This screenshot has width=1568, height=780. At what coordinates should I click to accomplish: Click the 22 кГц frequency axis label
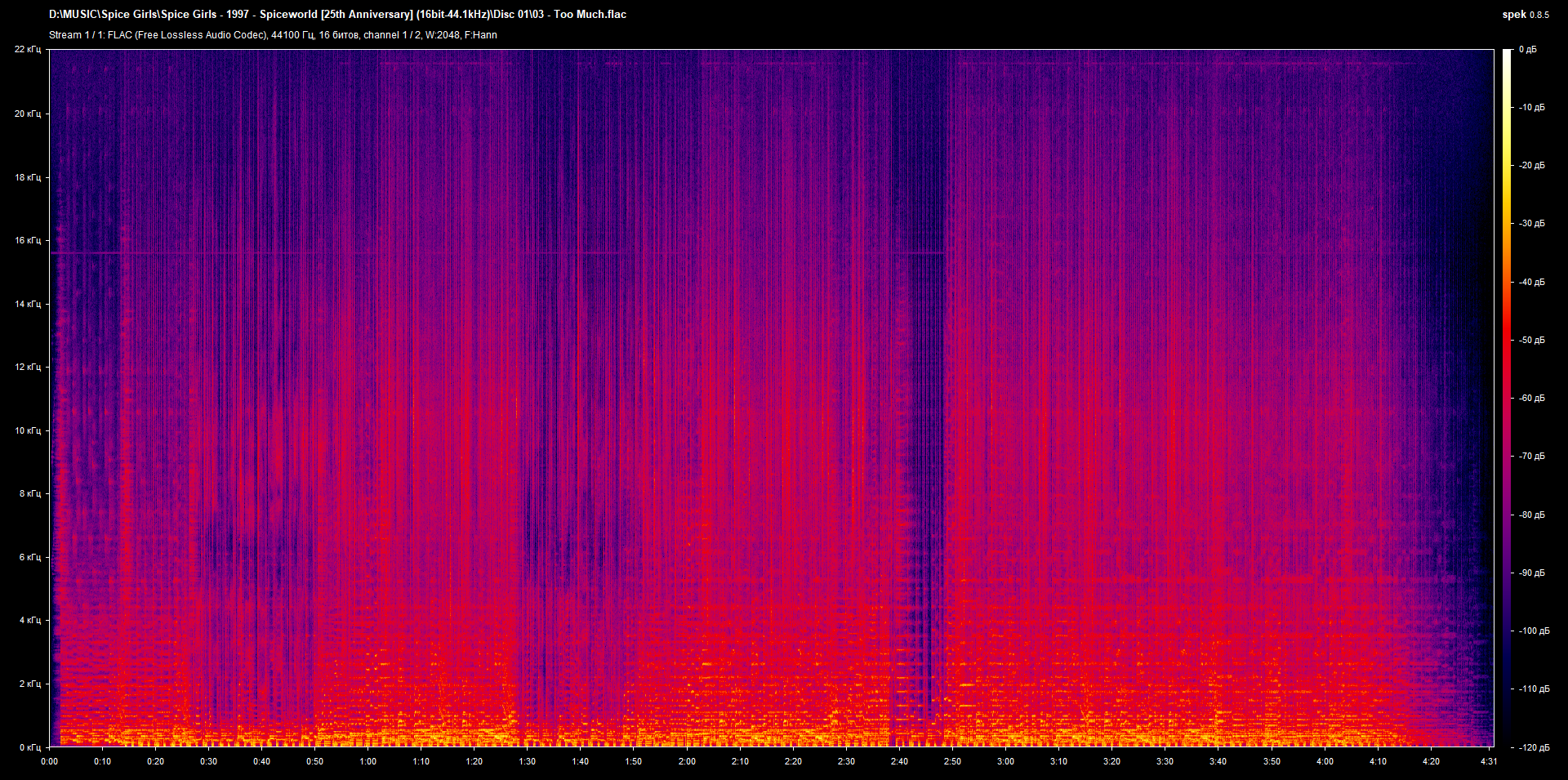pos(27,49)
